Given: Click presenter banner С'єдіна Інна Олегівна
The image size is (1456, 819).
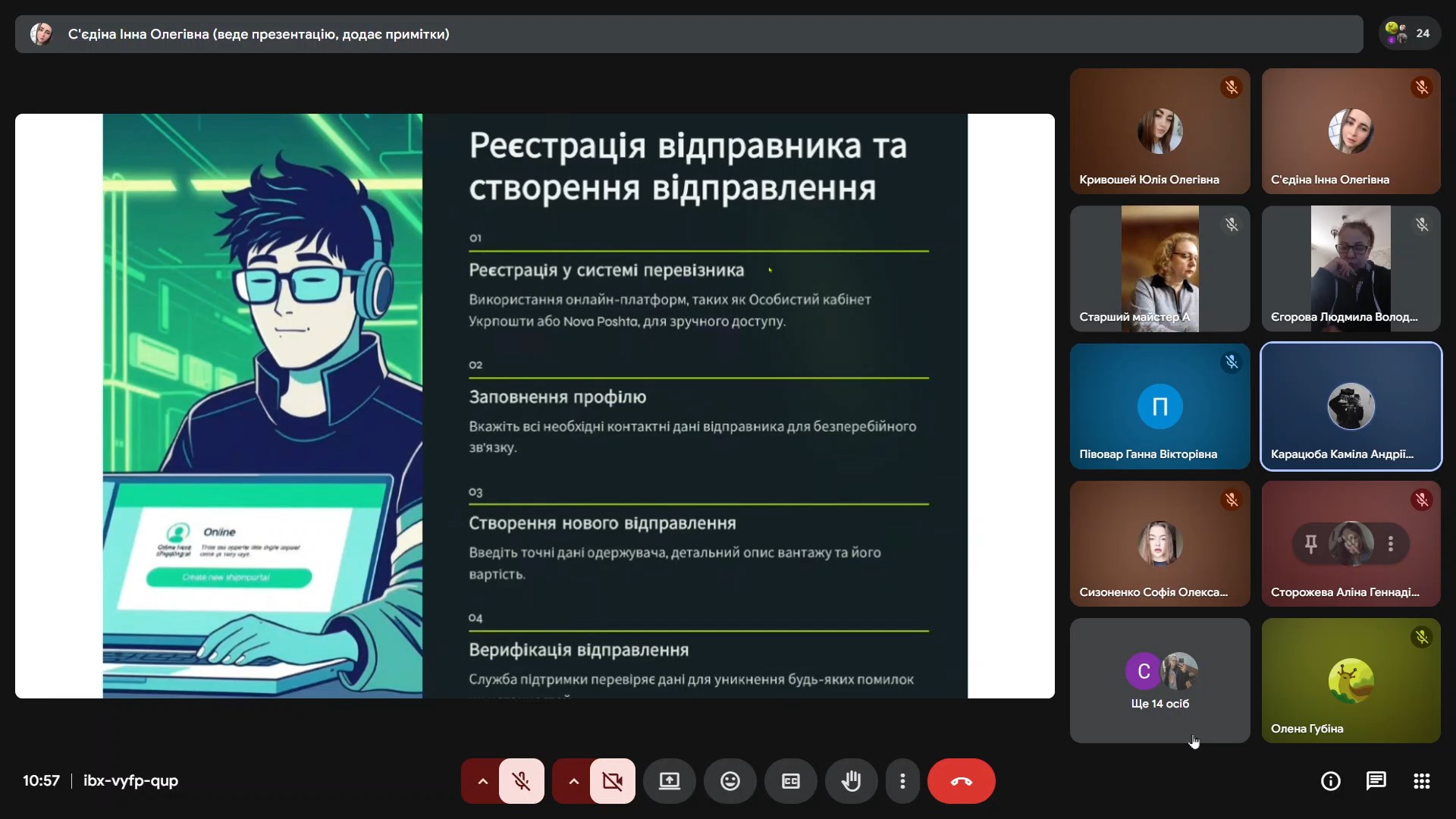Looking at the screenshot, I should 258,34.
